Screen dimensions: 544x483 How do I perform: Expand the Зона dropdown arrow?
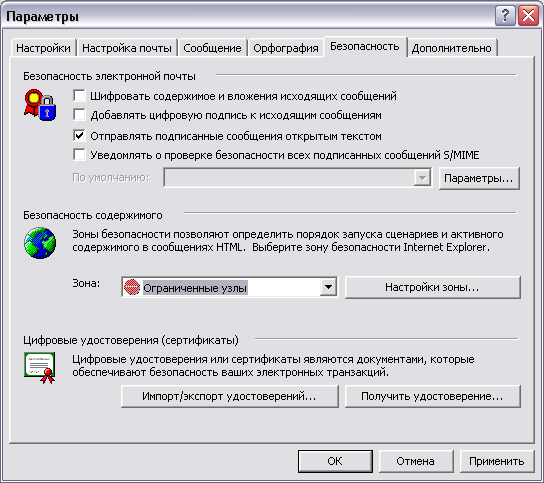tap(328, 287)
